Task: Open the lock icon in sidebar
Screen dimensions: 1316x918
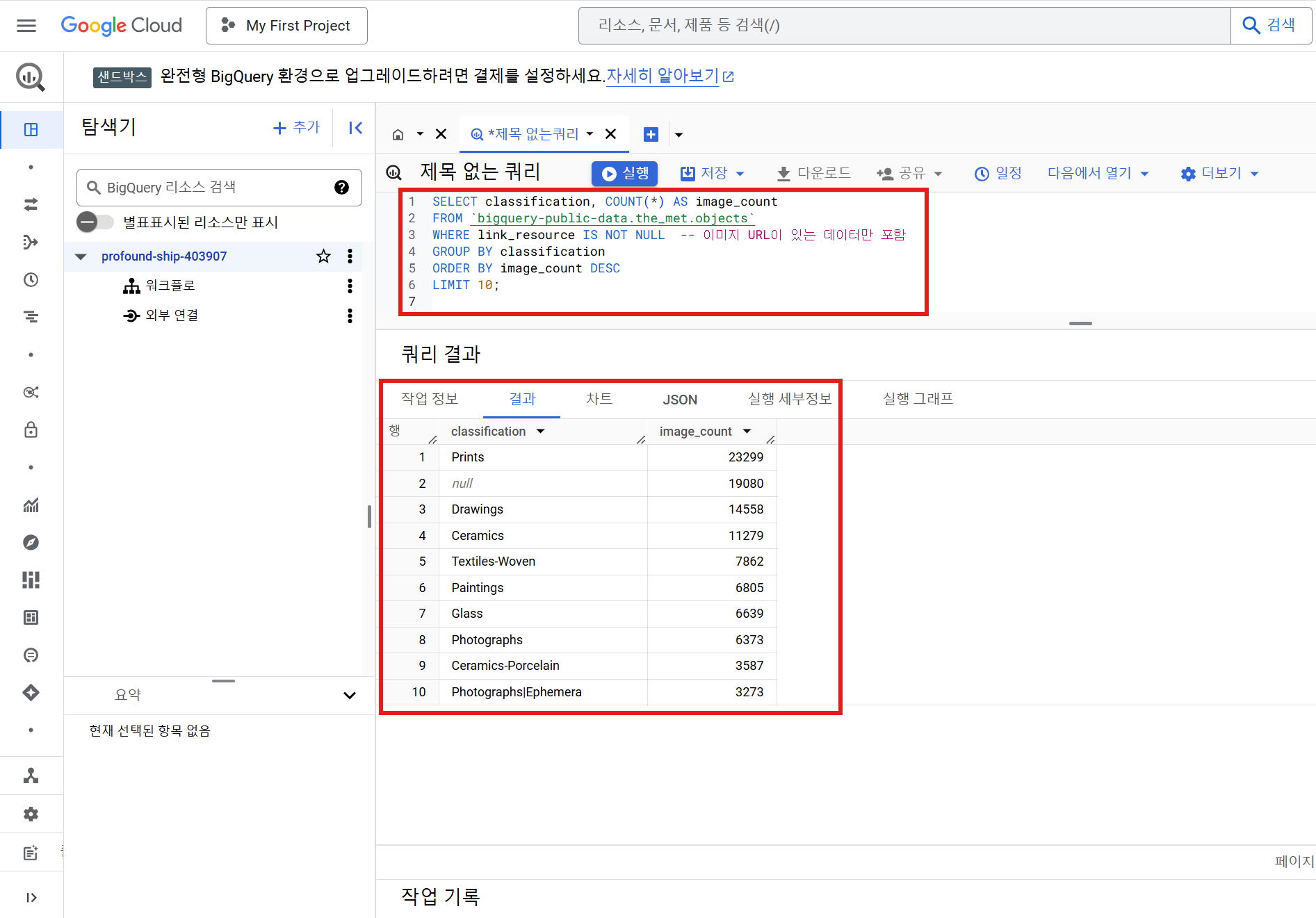Action: tap(31, 429)
